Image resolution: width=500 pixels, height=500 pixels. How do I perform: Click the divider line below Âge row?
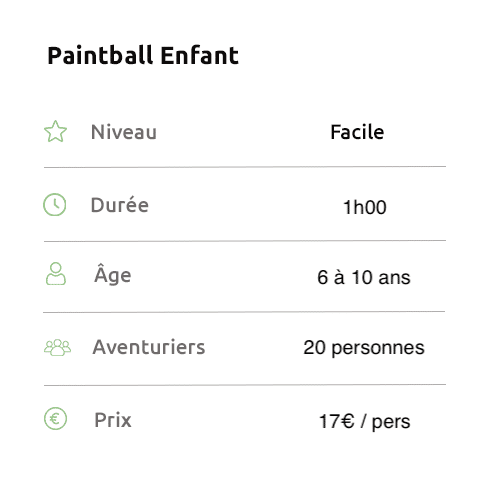click(x=244, y=312)
